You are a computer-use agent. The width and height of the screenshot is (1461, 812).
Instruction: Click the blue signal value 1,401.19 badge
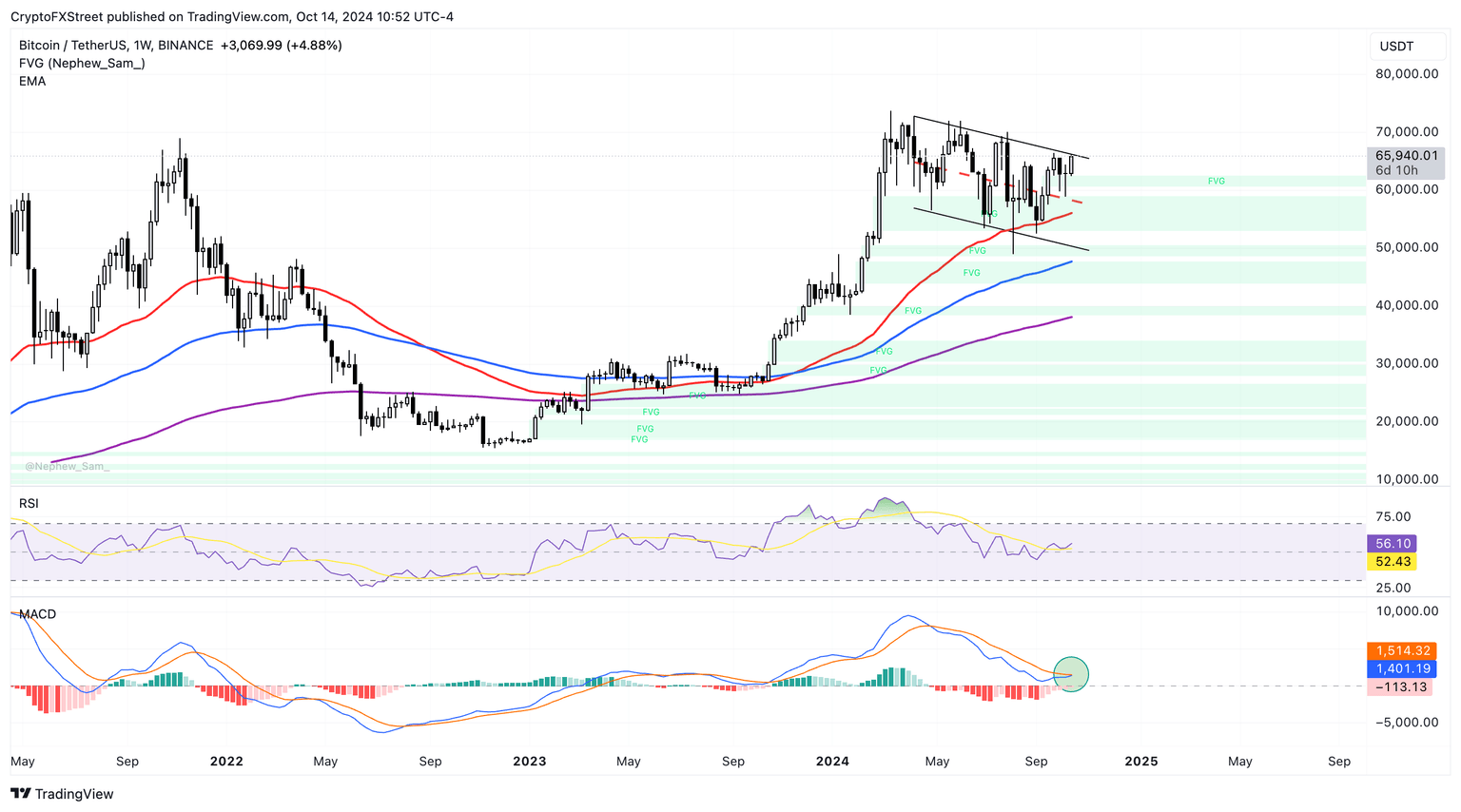click(x=1406, y=668)
